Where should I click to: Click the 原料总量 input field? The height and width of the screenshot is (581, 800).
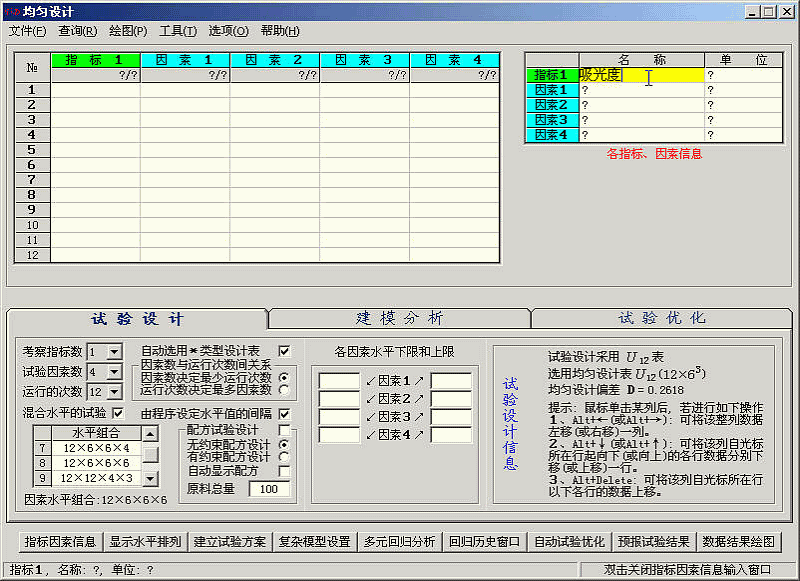[267, 489]
